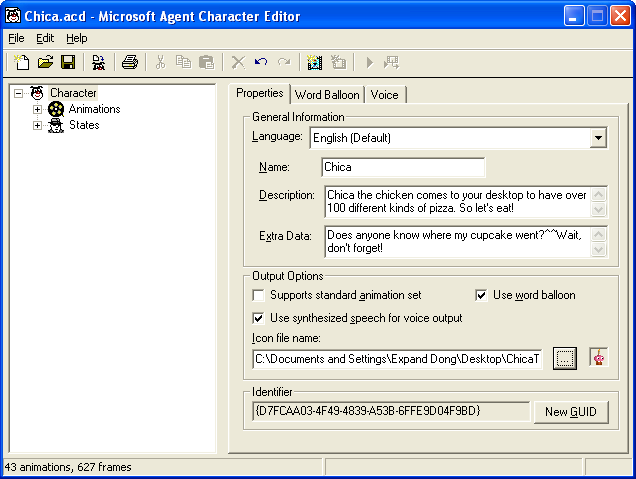Open a character file via toolbar
This screenshot has width=636, height=479.
pyautogui.click(x=45, y=62)
